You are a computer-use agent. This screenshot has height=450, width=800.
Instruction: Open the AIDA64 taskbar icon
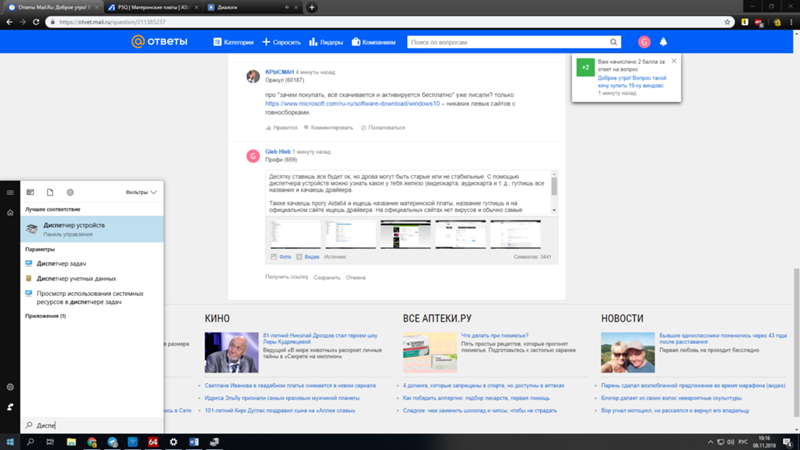coord(153,442)
